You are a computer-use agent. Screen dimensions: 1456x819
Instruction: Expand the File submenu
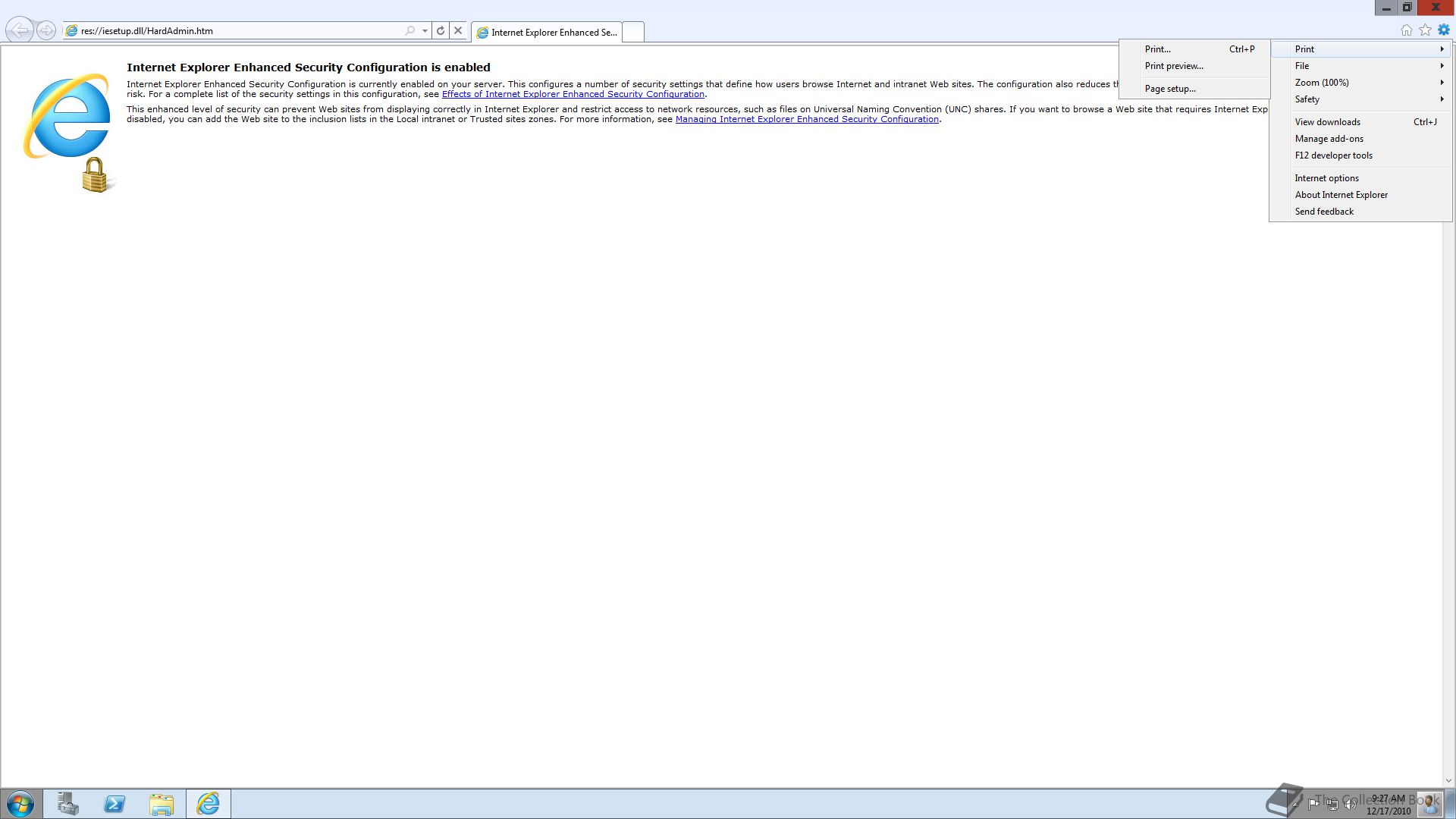[1361, 66]
